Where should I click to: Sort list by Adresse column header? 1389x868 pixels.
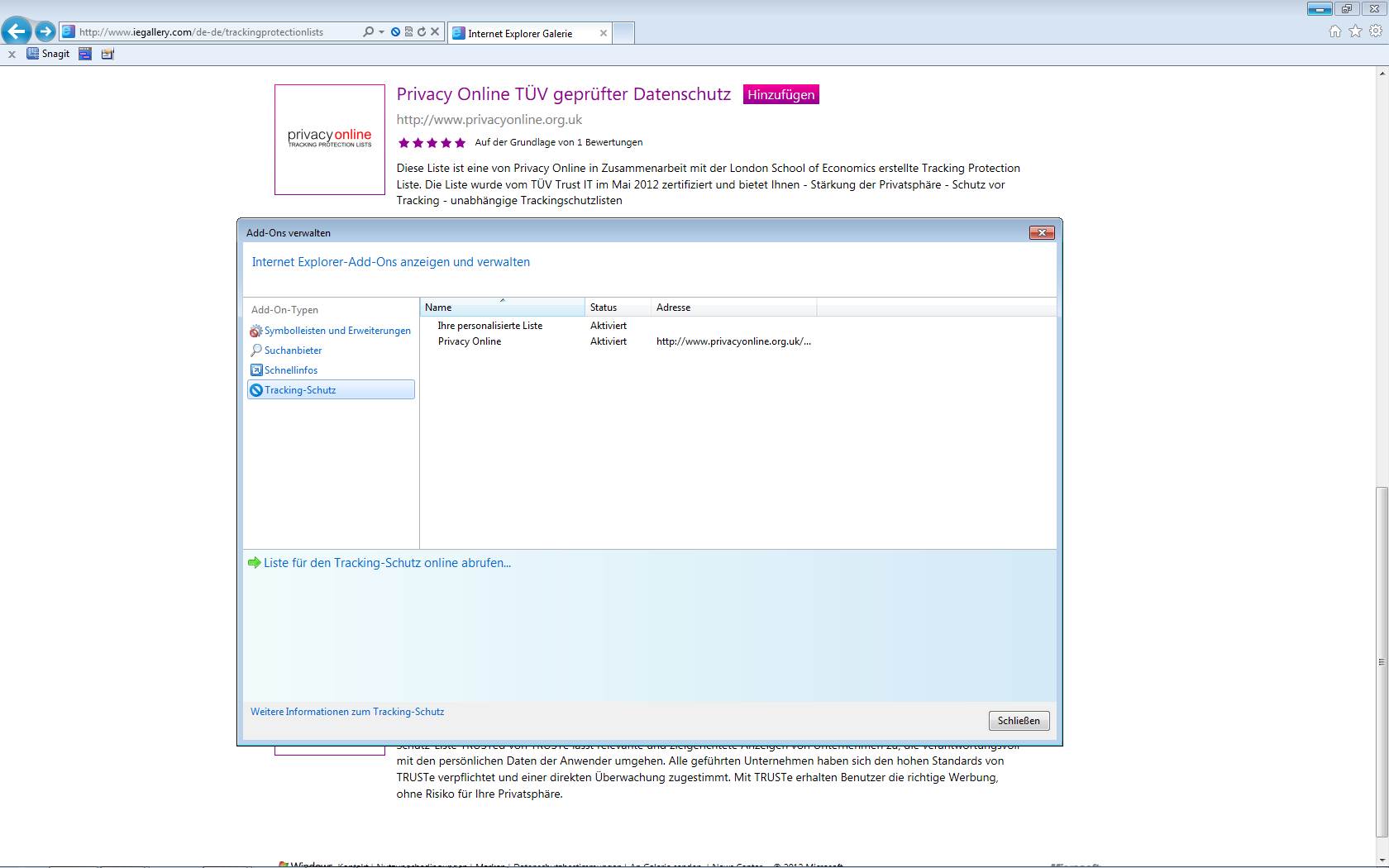[733, 308]
